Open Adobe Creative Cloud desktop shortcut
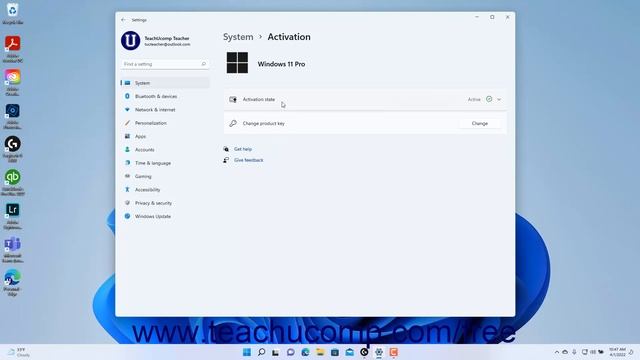640x360 pixels. pyautogui.click(x=13, y=82)
